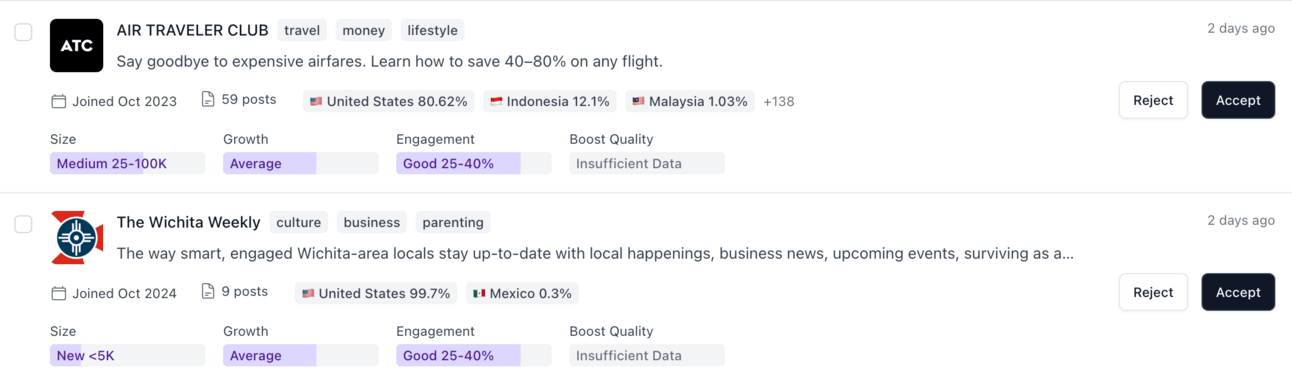Click calendar icon beside Joined Oct 2023

59,101
